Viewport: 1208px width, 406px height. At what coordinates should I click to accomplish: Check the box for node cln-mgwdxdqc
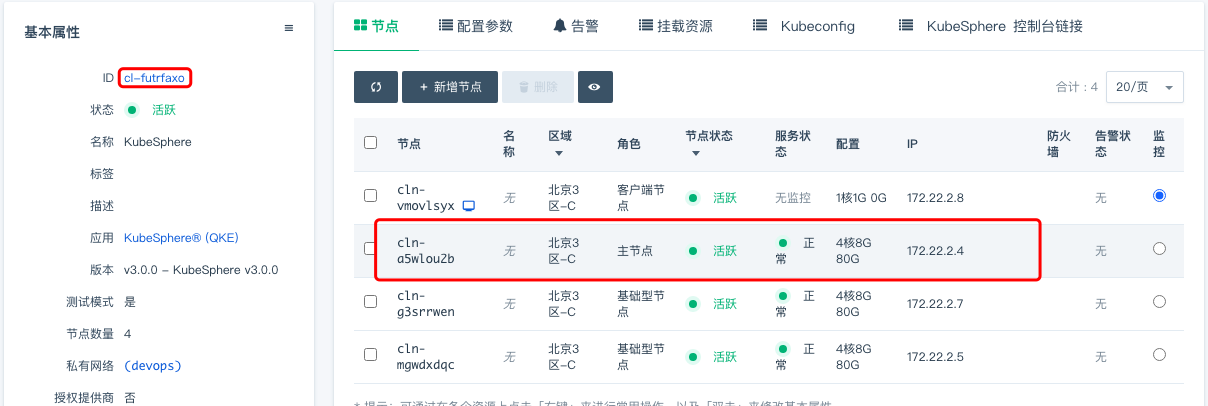pos(371,355)
